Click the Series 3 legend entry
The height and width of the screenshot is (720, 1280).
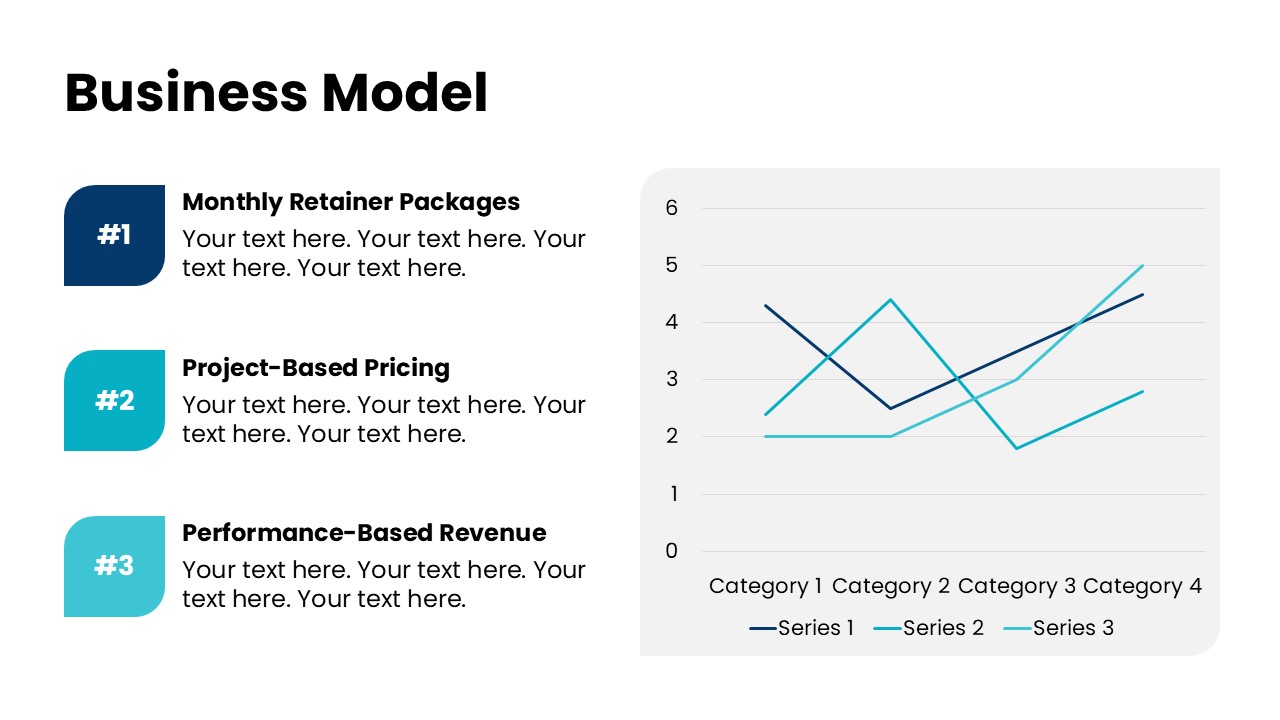point(1059,628)
